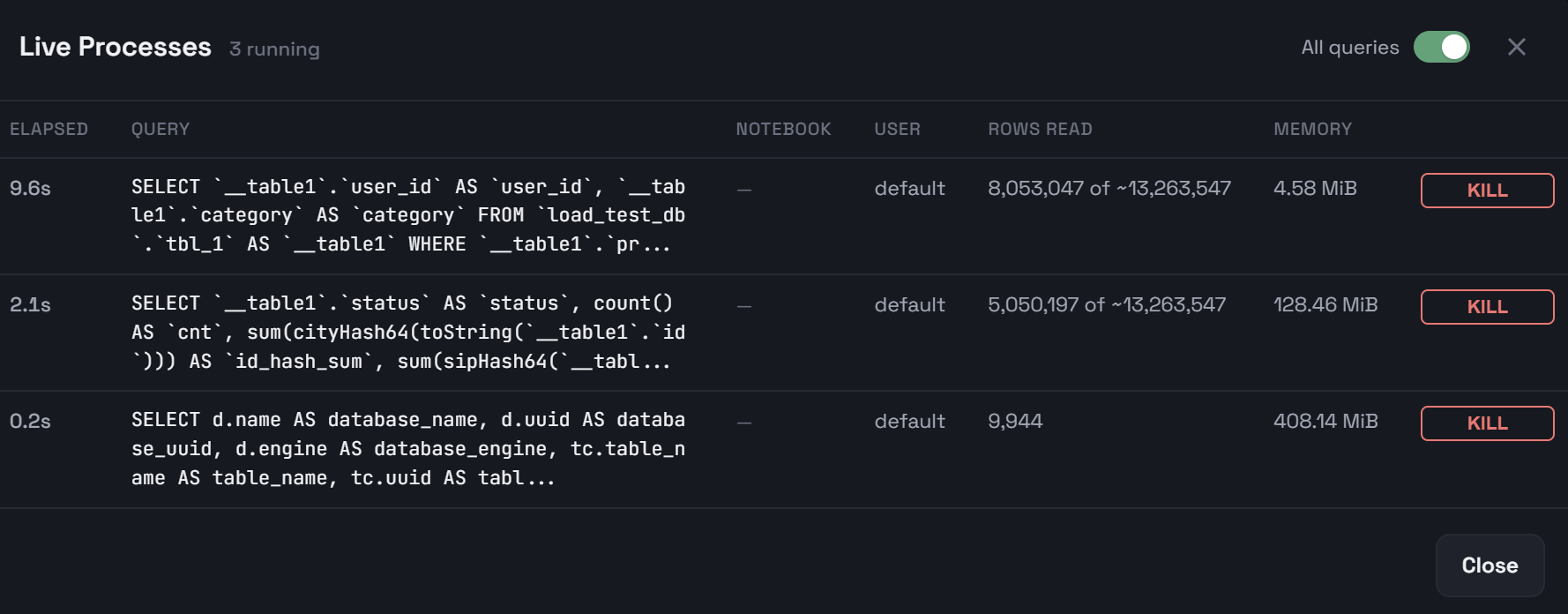This screenshot has width=1568, height=614.
Task: Open the SELECT d.name database_name query text
Action: pos(408,448)
